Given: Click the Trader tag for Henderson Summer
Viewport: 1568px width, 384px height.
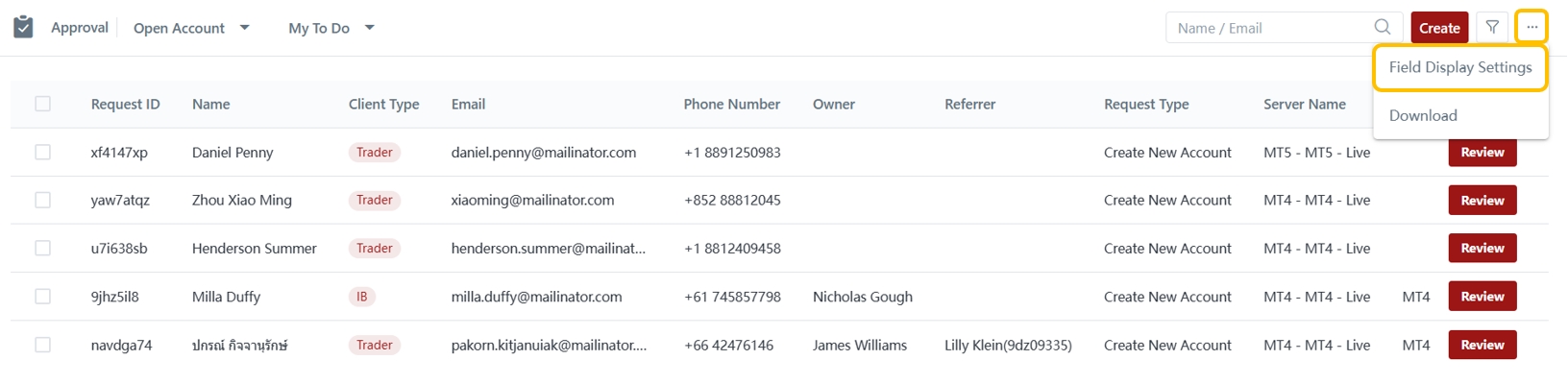Looking at the screenshot, I should coord(374,249).
